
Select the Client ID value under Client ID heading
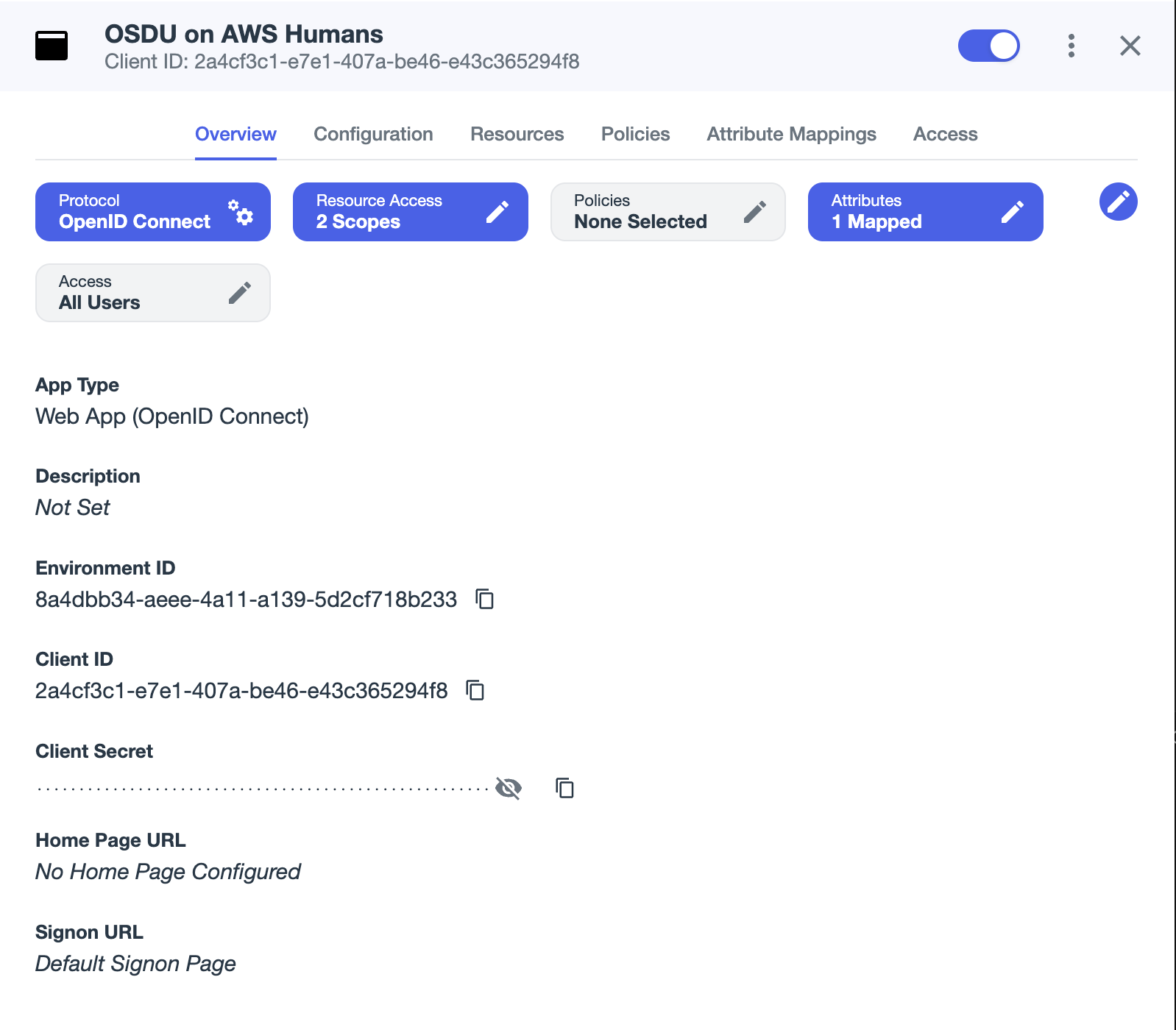[241, 691]
